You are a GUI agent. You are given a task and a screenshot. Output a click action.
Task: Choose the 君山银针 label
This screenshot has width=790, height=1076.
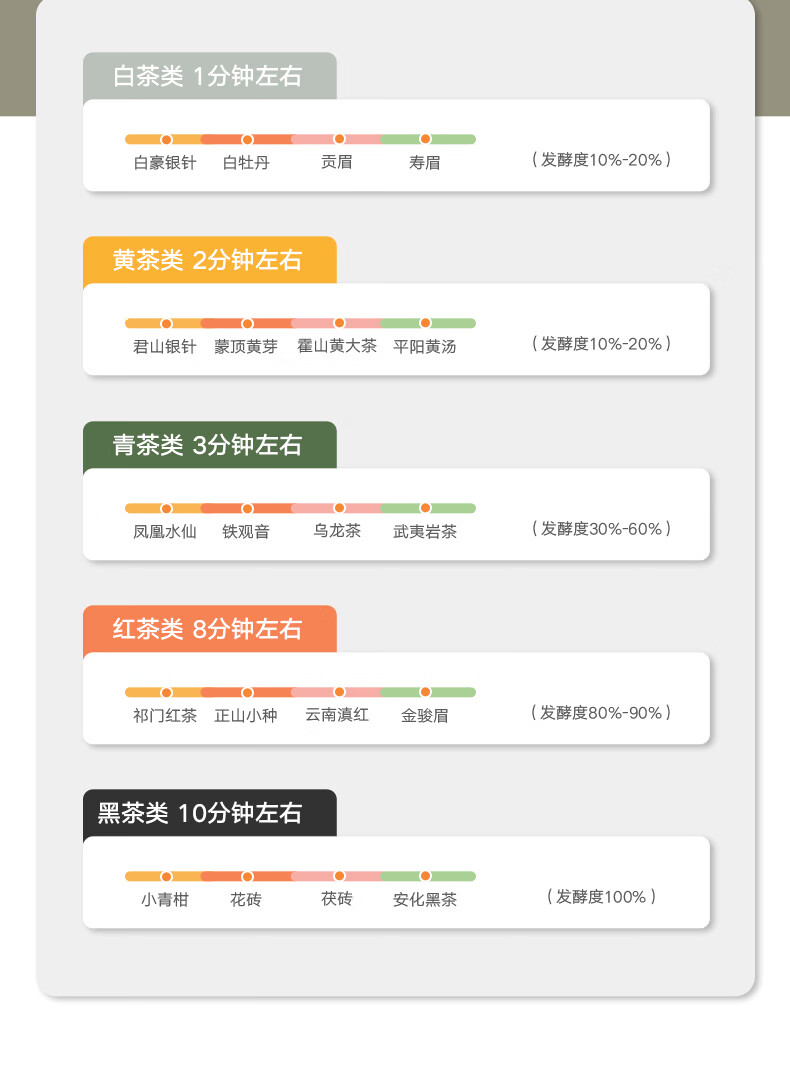(x=165, y=347)
